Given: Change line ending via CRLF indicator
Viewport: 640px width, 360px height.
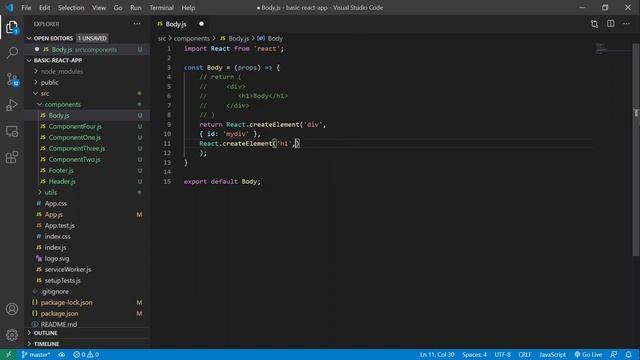Looking at the screenshot, I should [x=524, y=354].
